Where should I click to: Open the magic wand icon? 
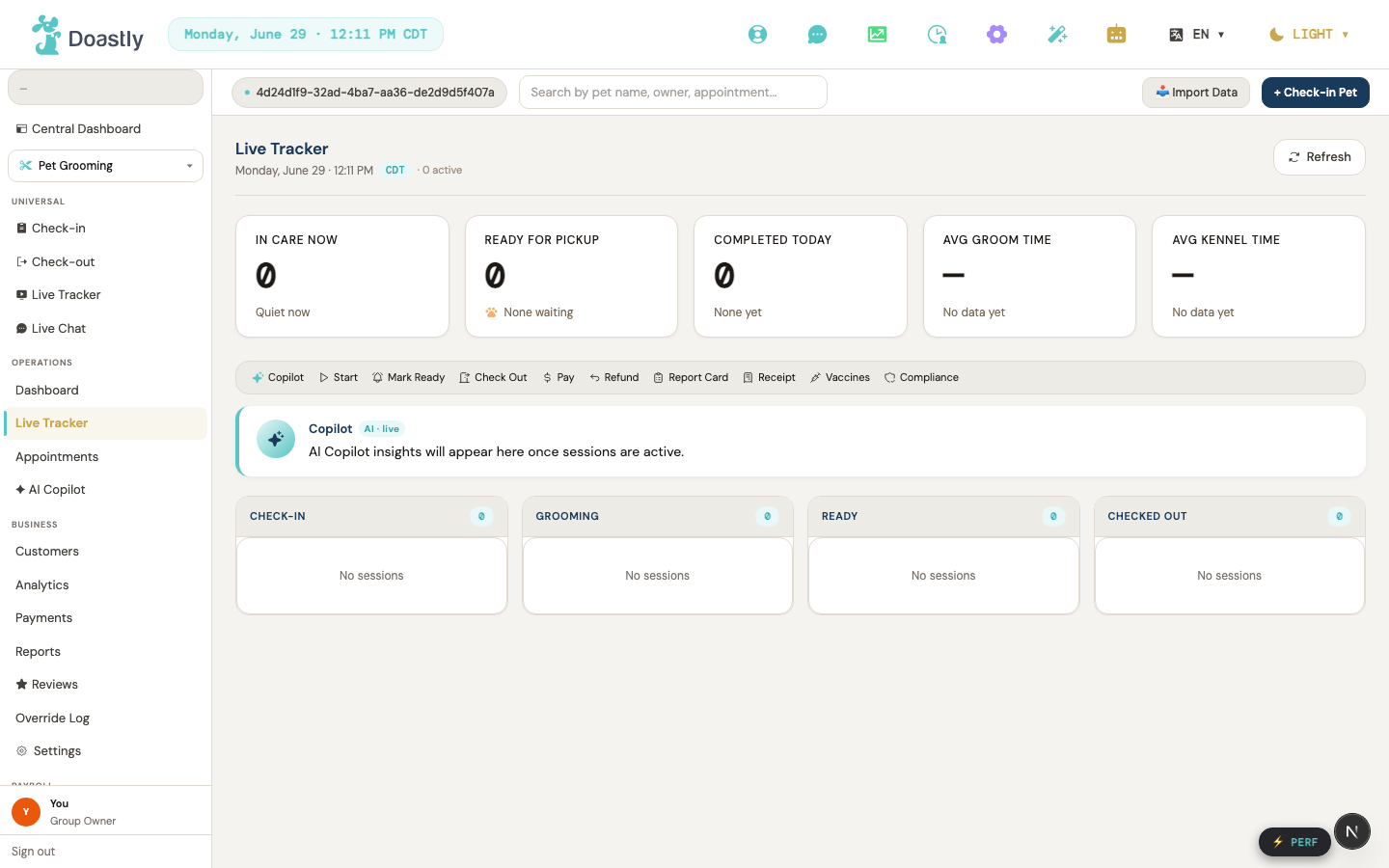(x=1057, y=35)
